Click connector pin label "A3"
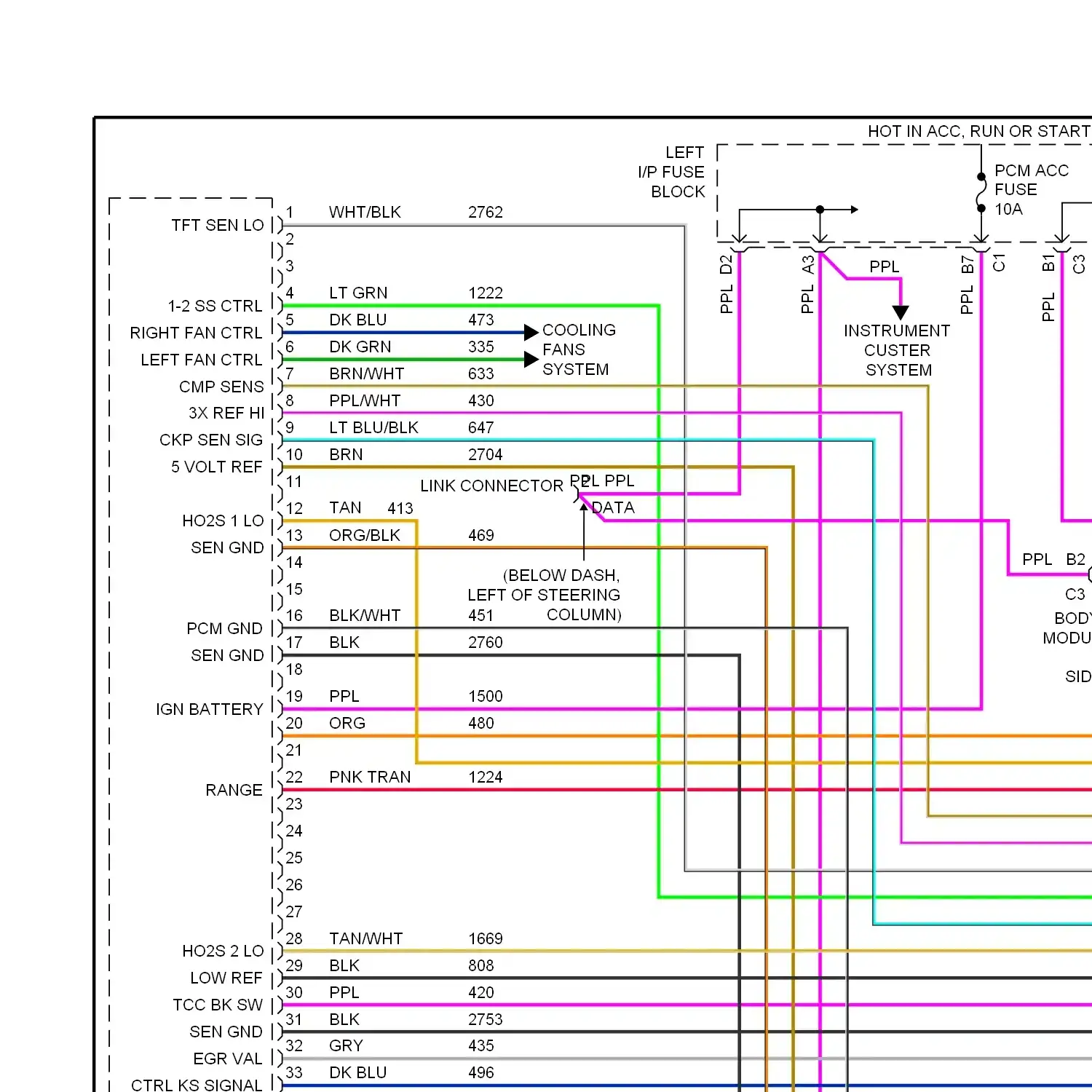 (807, 265)
